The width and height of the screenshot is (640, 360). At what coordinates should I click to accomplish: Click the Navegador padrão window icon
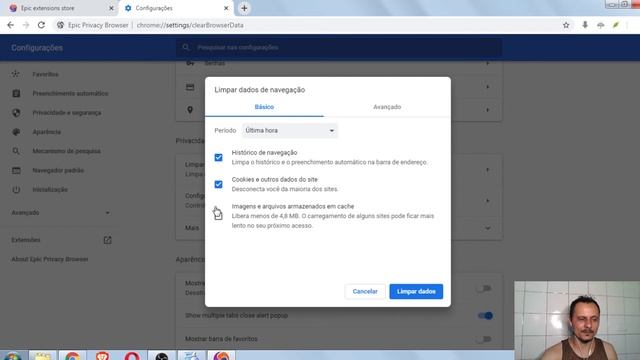(16, 170)
